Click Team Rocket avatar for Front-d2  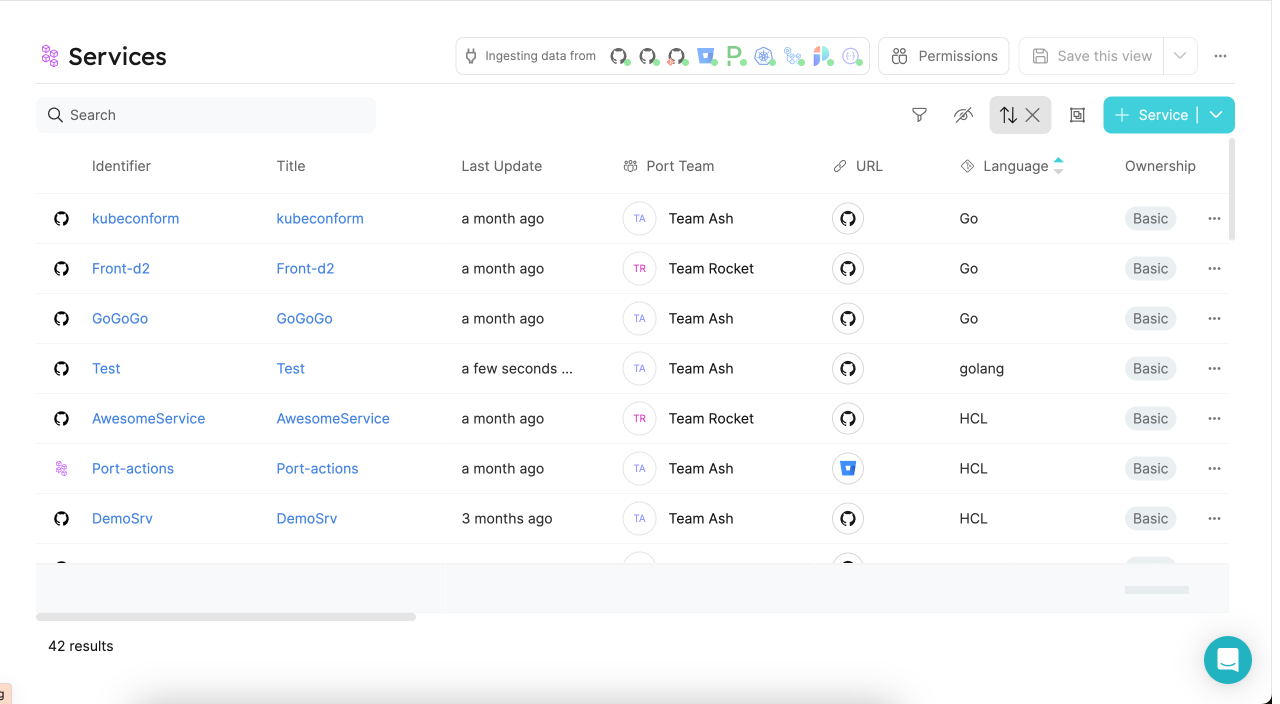pyautogui.click(x=639, y=269)
